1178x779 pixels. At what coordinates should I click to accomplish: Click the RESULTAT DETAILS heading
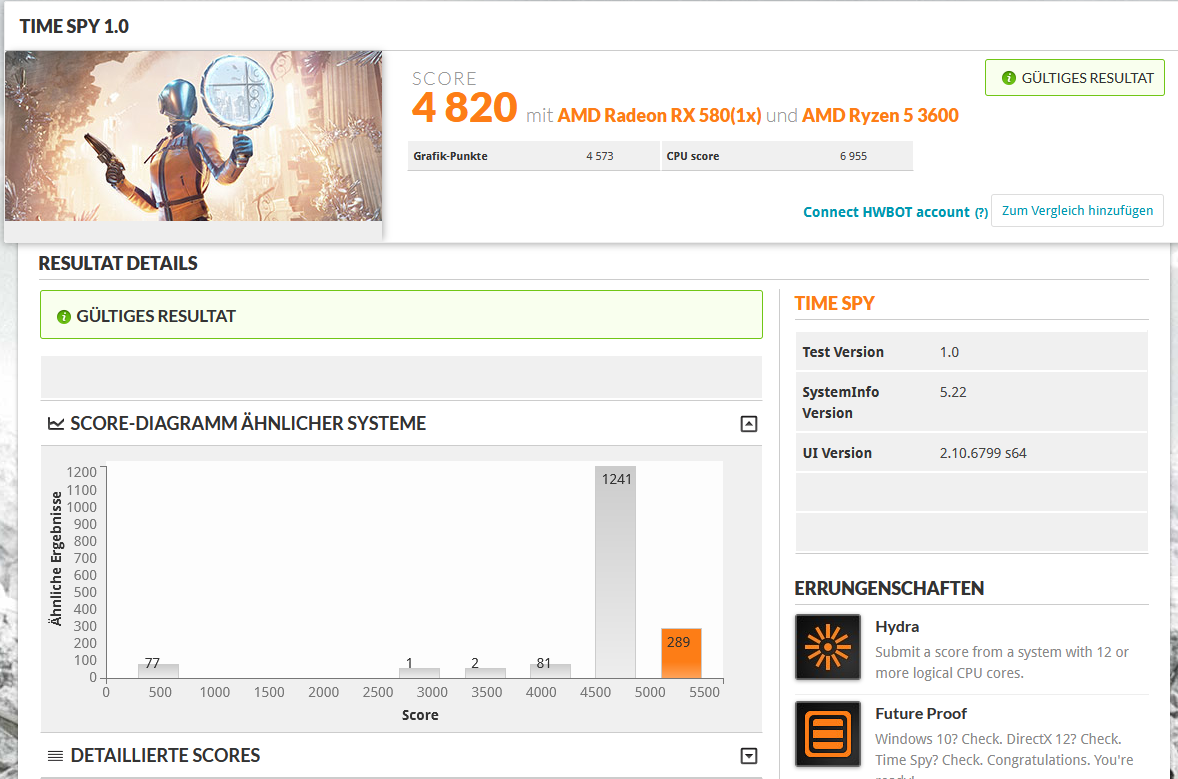point(118,264)
